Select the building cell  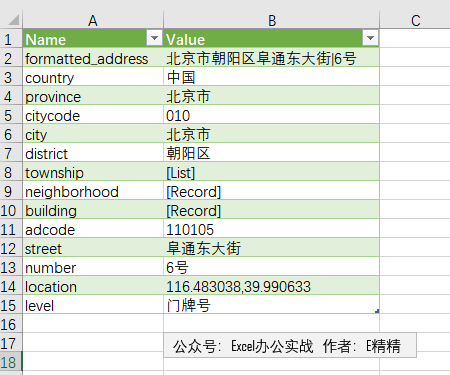coord(93,210)
